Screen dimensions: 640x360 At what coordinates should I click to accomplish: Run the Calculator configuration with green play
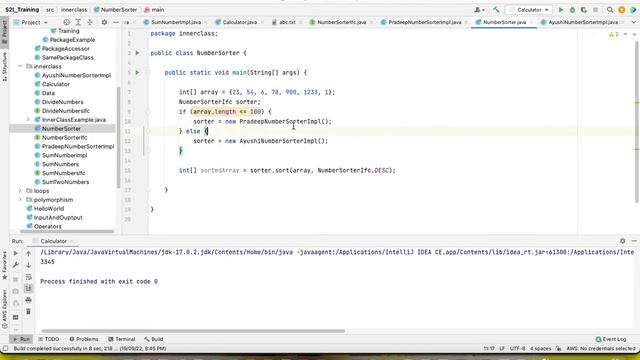tap(561, 10)
